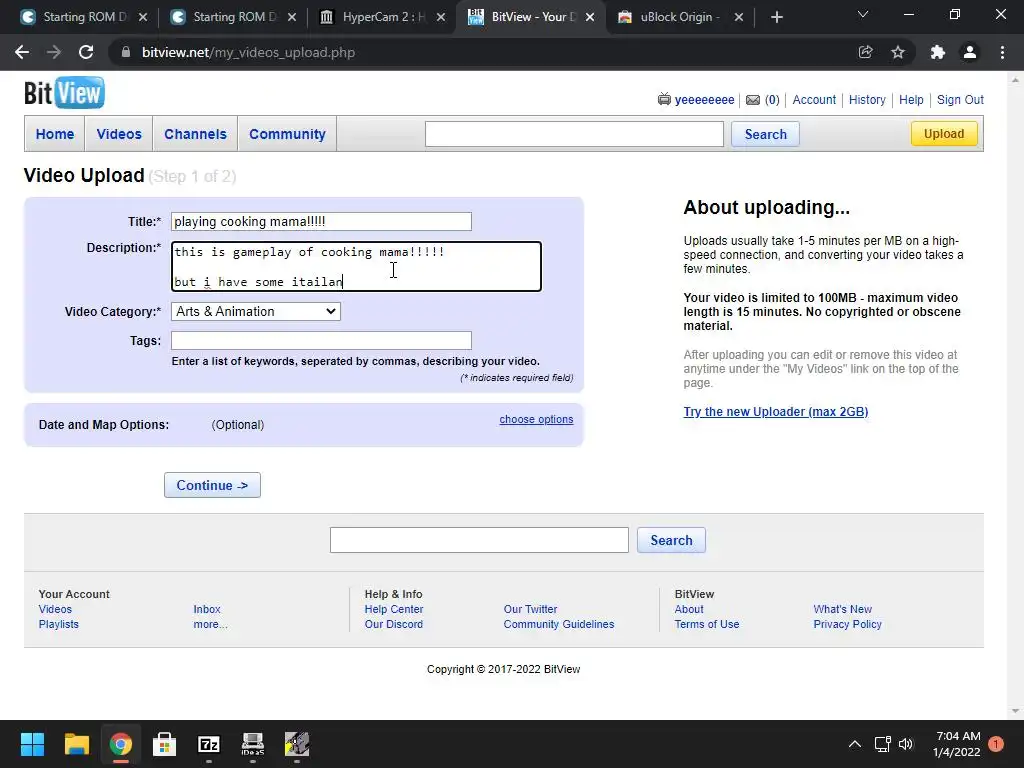The width and height of the screenshot is (1024, 768).
Task: Open Chrome three-dot menu
Action: pos(1002,52)
